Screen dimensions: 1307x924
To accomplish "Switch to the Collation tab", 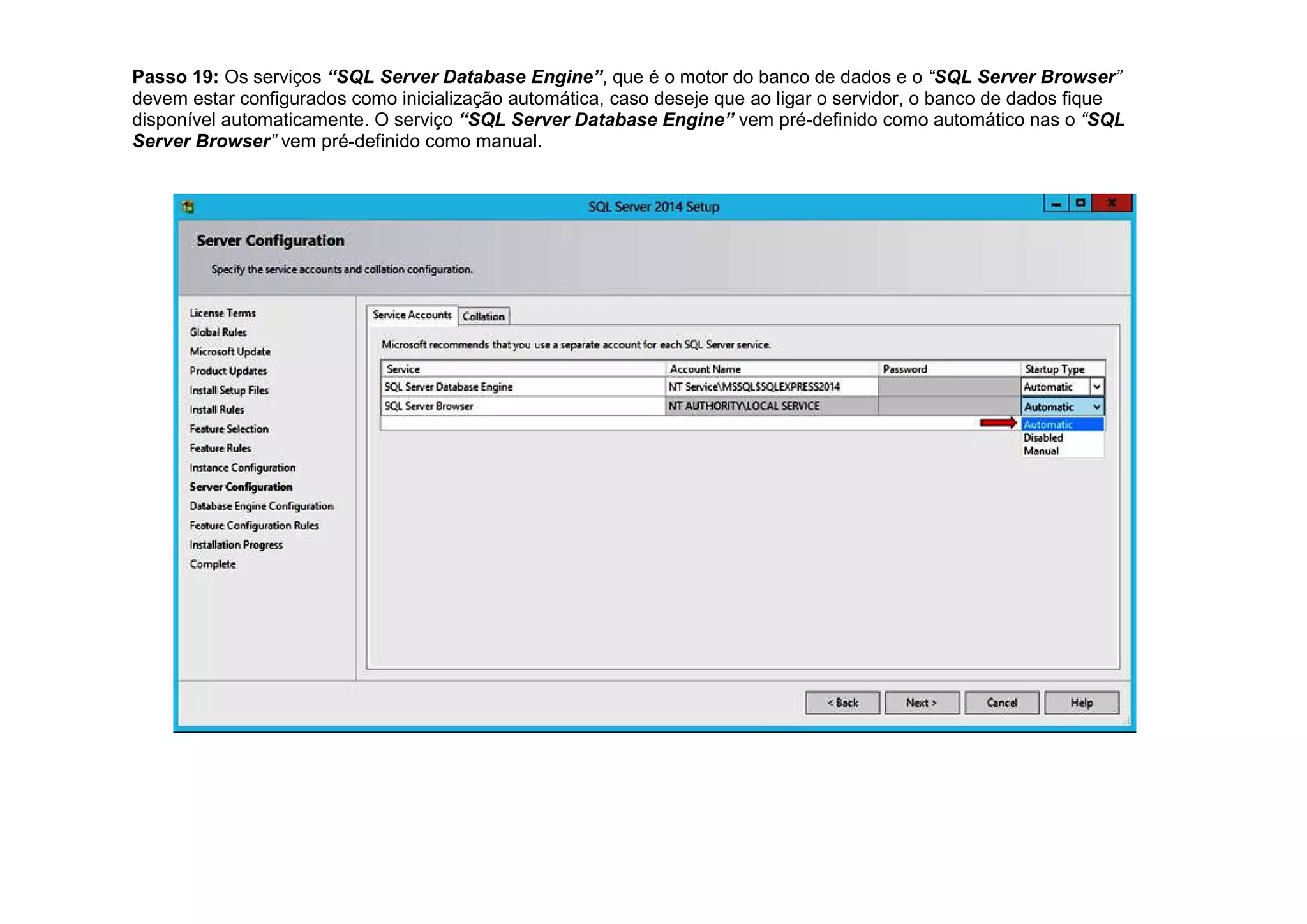I will click(x=484, y=317).
